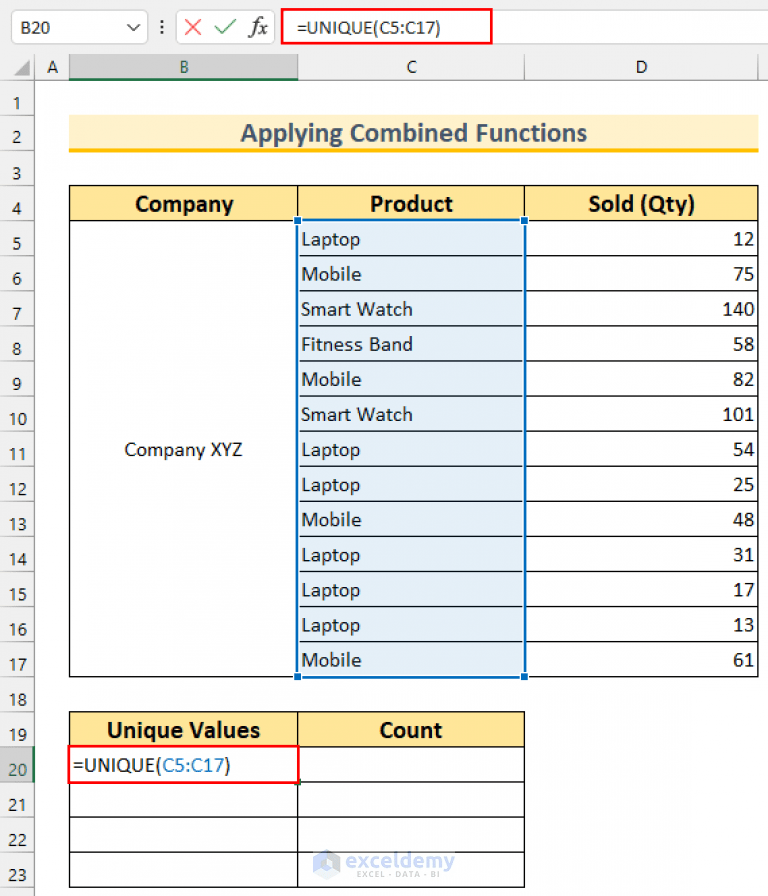Select column D by its header
The width and height of the screenshot is (768, 896).
(640, 67)
